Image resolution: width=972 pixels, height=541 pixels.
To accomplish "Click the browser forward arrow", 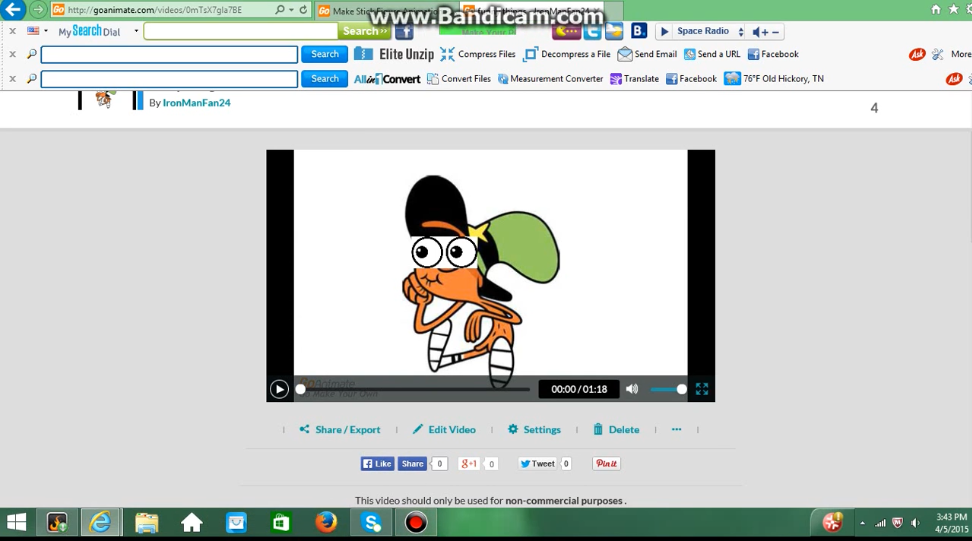I will [38, 9].
